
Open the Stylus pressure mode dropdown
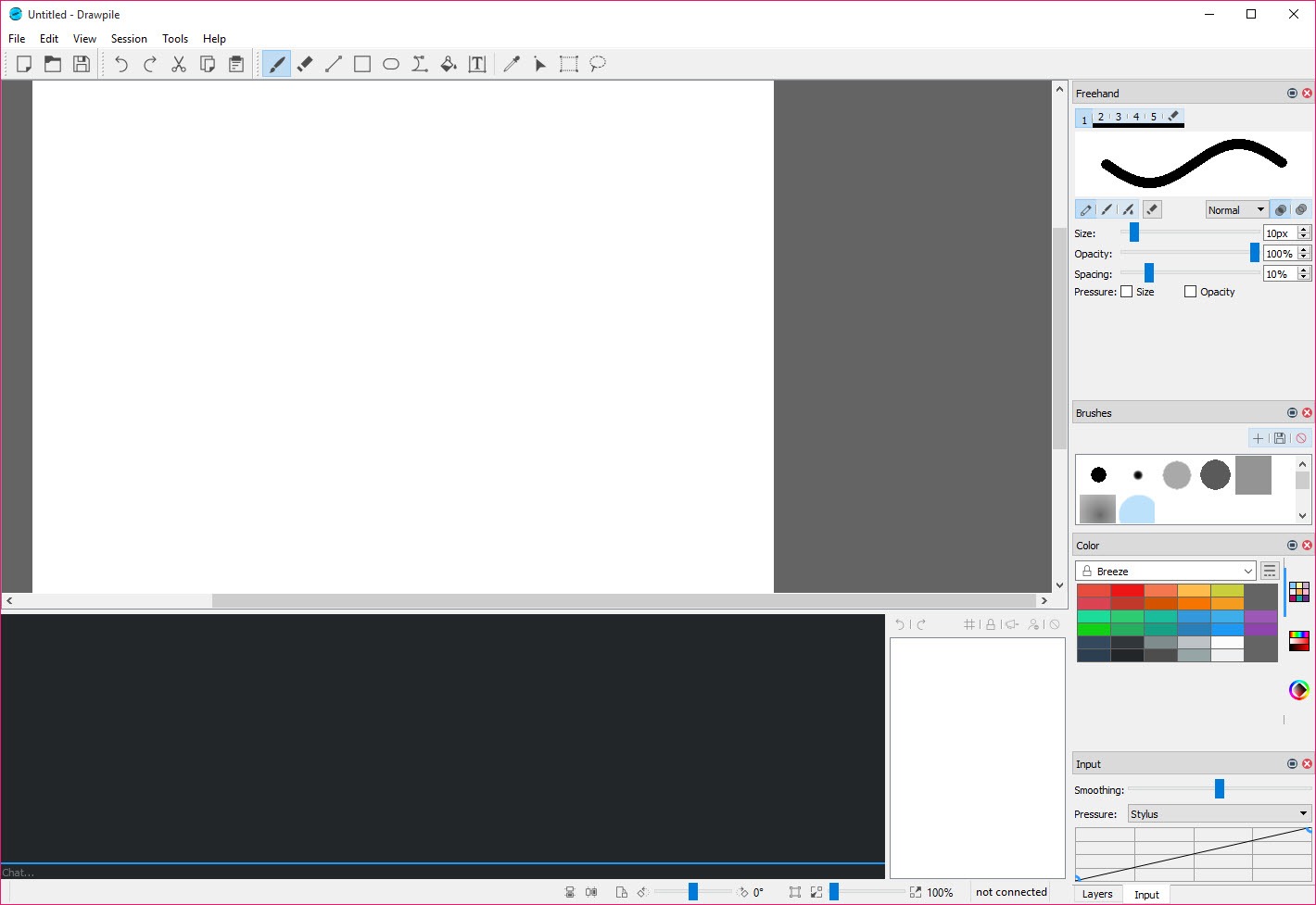click(1219, 814)
